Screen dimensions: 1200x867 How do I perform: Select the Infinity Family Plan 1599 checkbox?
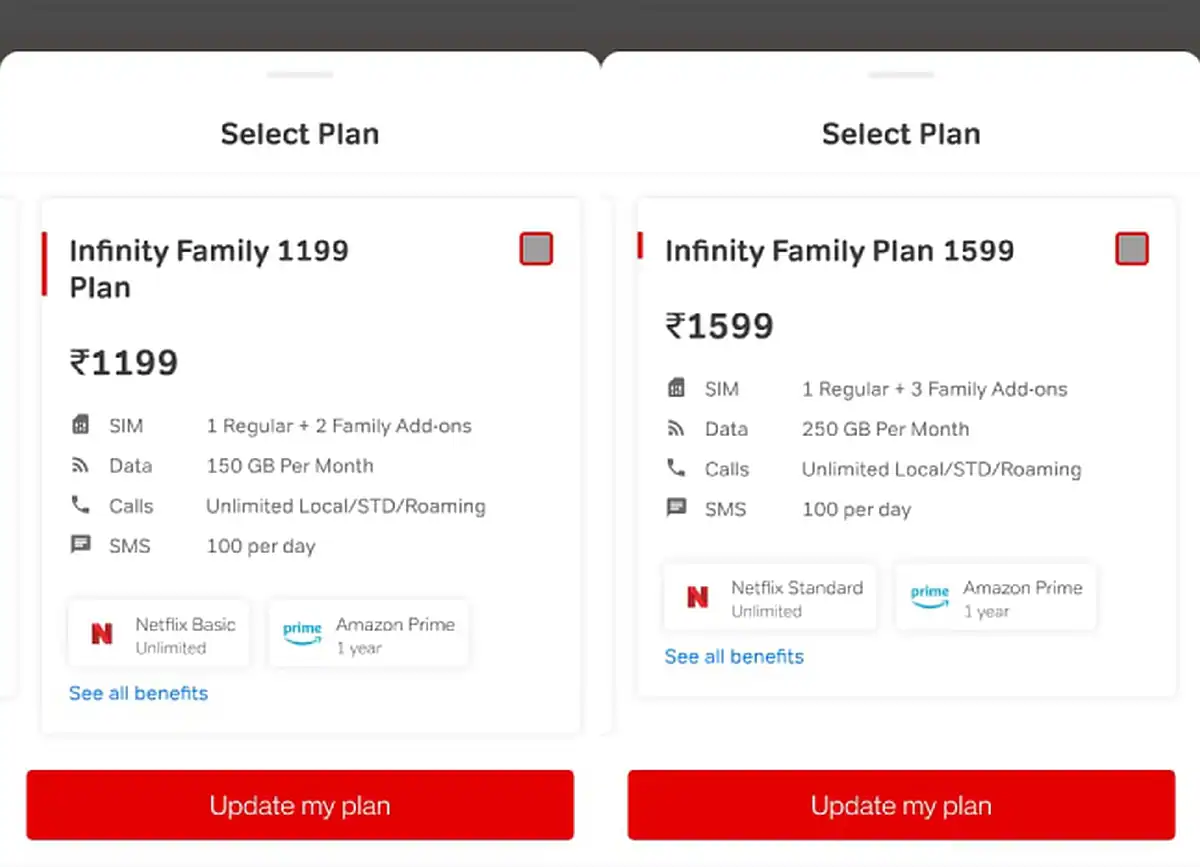pos(1132,249)
